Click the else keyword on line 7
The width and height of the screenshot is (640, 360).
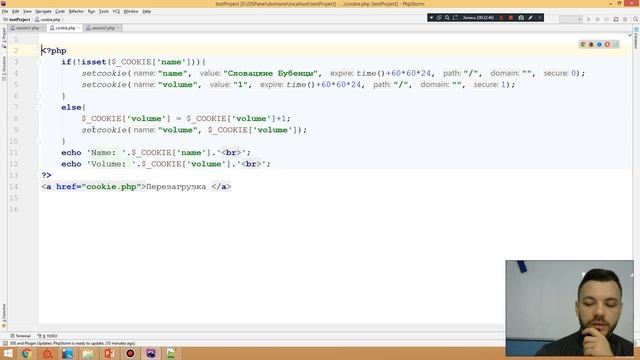pyautogui.click(x=71, y=107)
